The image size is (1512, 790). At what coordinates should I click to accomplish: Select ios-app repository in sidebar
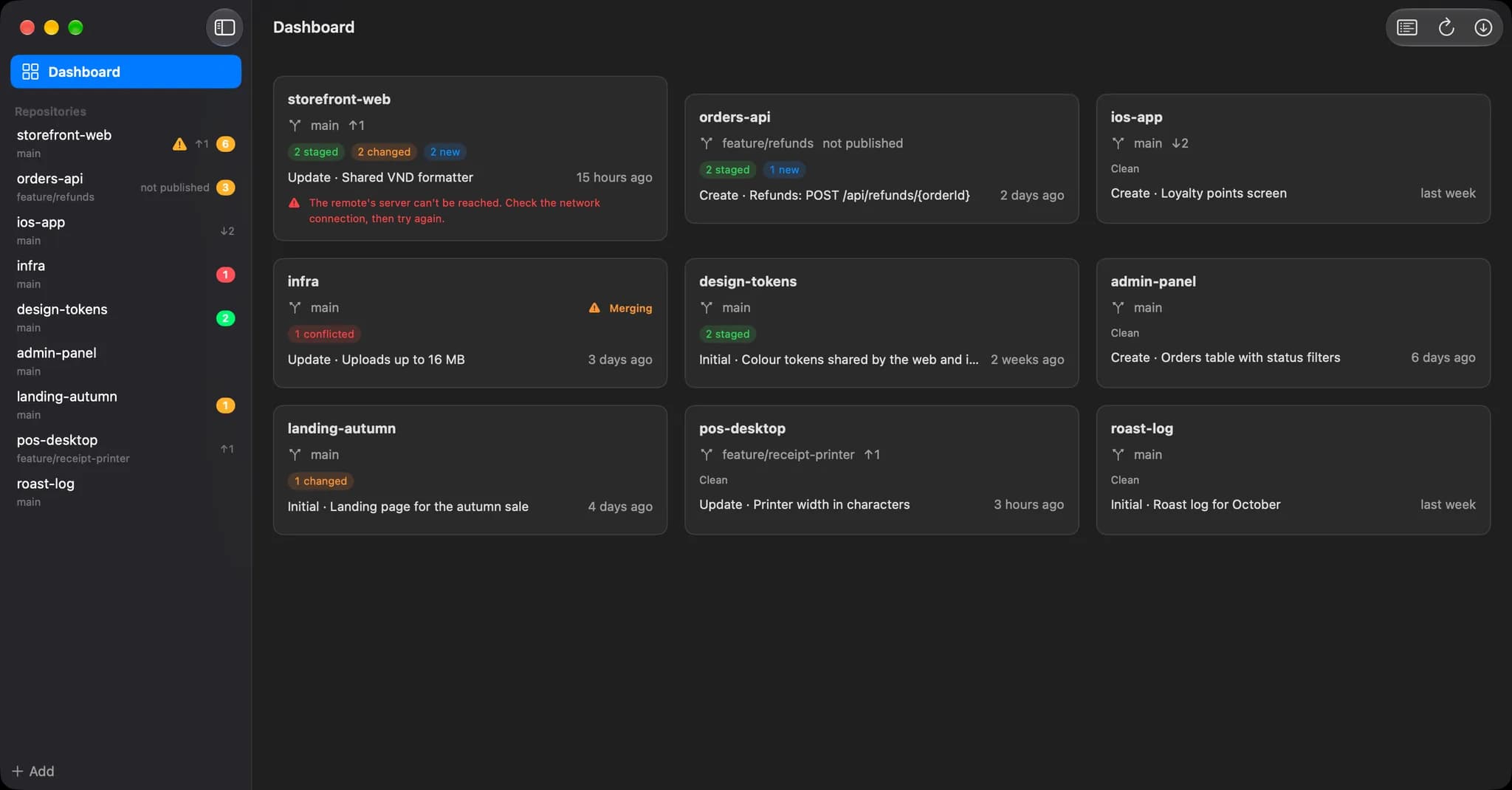point(126,230)
